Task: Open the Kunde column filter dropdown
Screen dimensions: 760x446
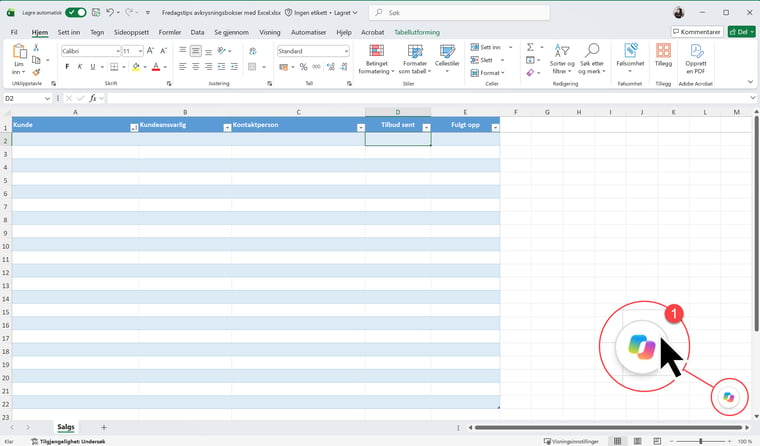Action: (134, 127)
